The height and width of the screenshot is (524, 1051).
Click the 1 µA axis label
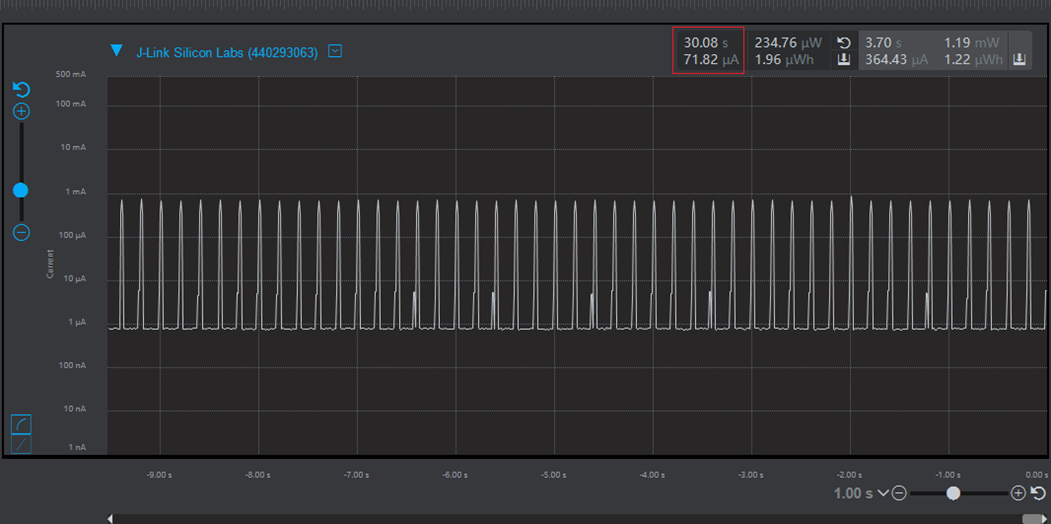(75, 322)
